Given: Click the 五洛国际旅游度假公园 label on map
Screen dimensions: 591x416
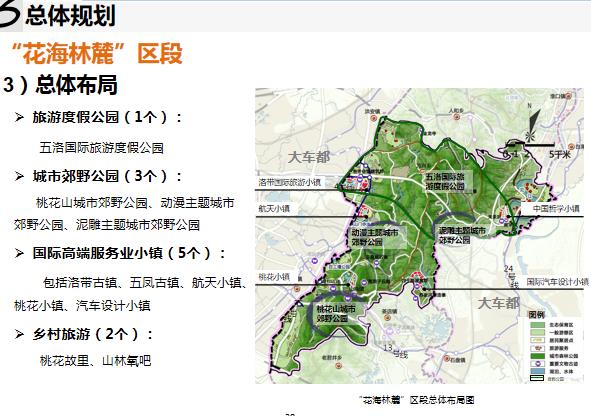Looking at the screenshot, I should pyautogui.click(x=445, y=181).
